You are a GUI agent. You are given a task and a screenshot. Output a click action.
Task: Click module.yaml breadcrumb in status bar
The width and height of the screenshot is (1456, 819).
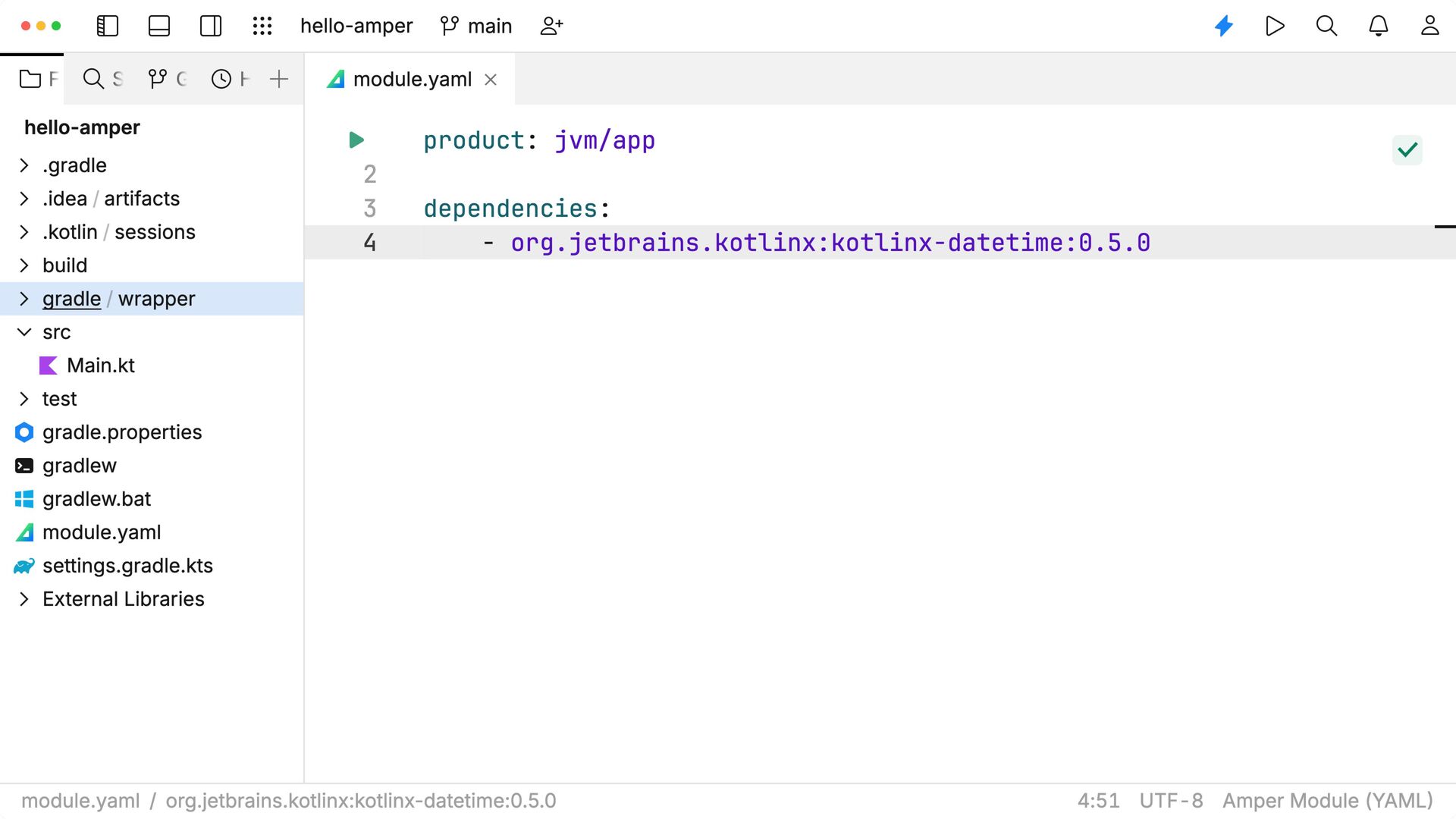[80, 801]
